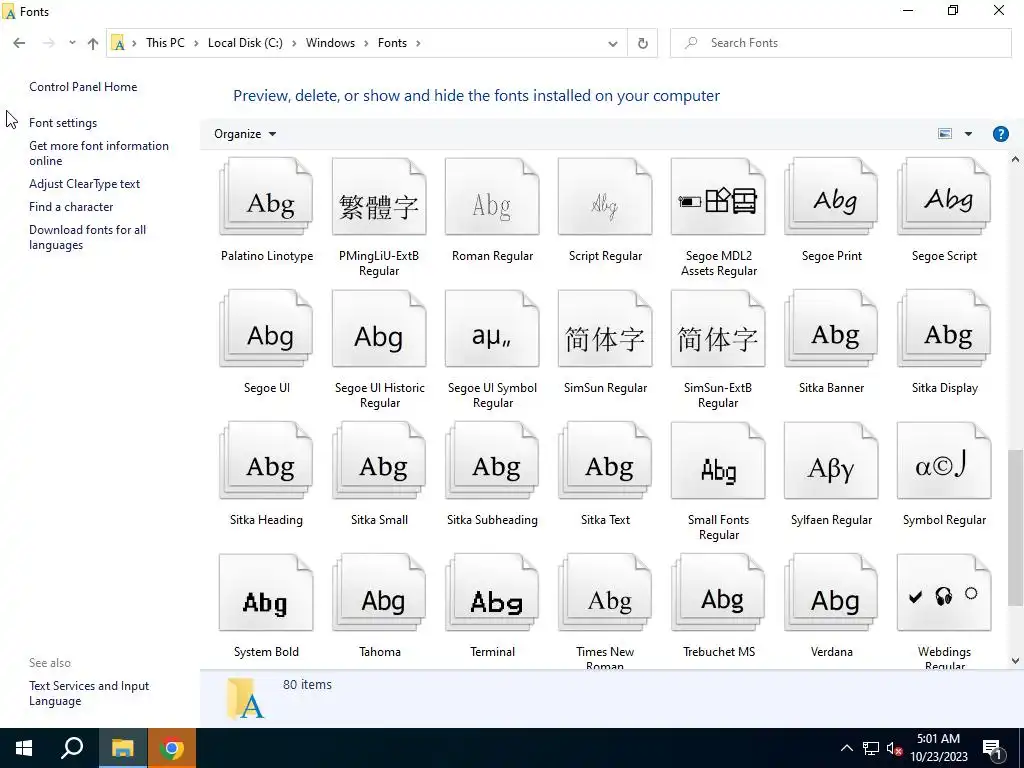1024x768 pixels.
Task: Click the Windows breadcrumb segment
Action: [330, 43]
